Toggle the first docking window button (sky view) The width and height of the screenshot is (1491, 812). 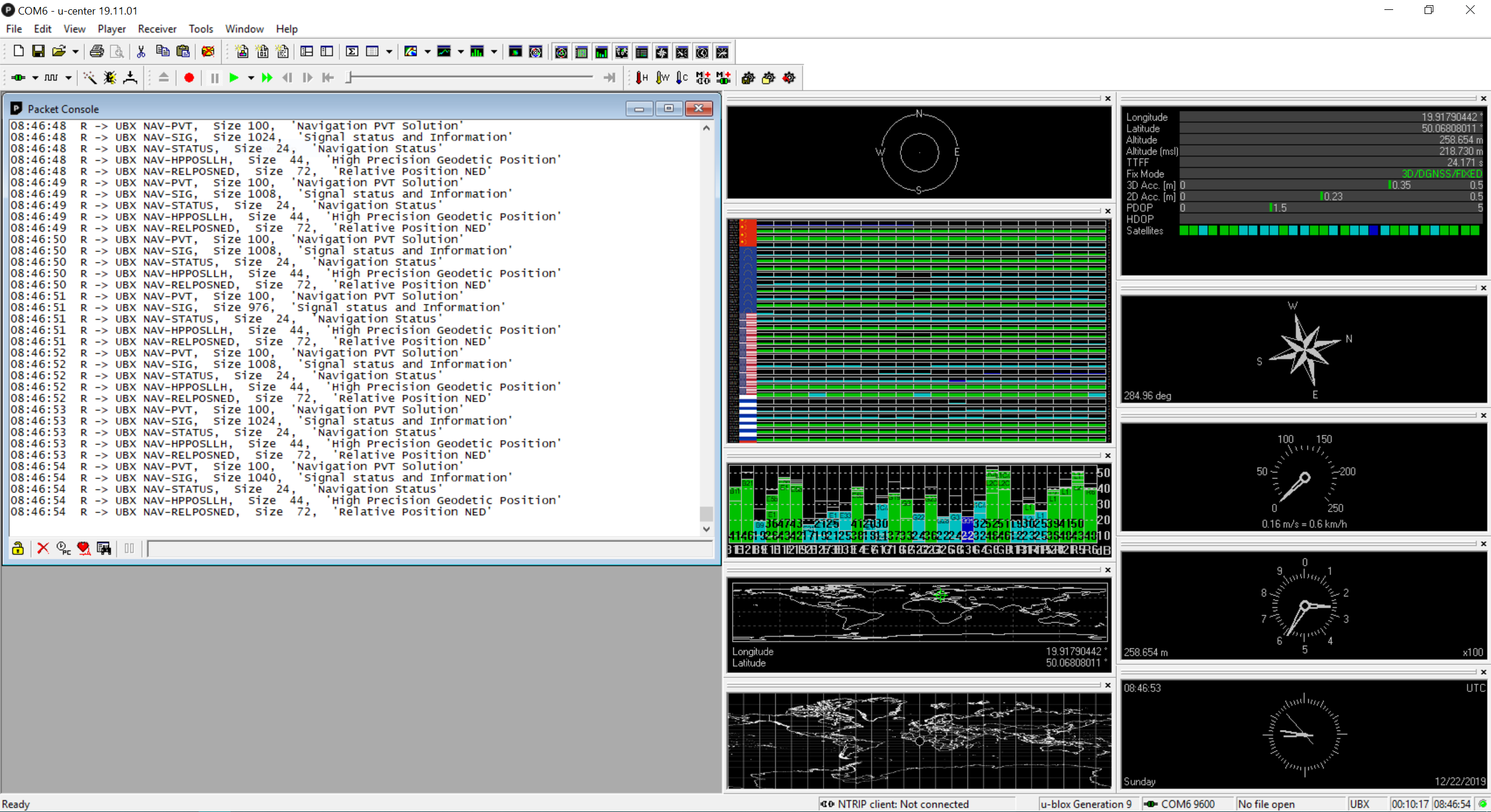tap(561, 52)
